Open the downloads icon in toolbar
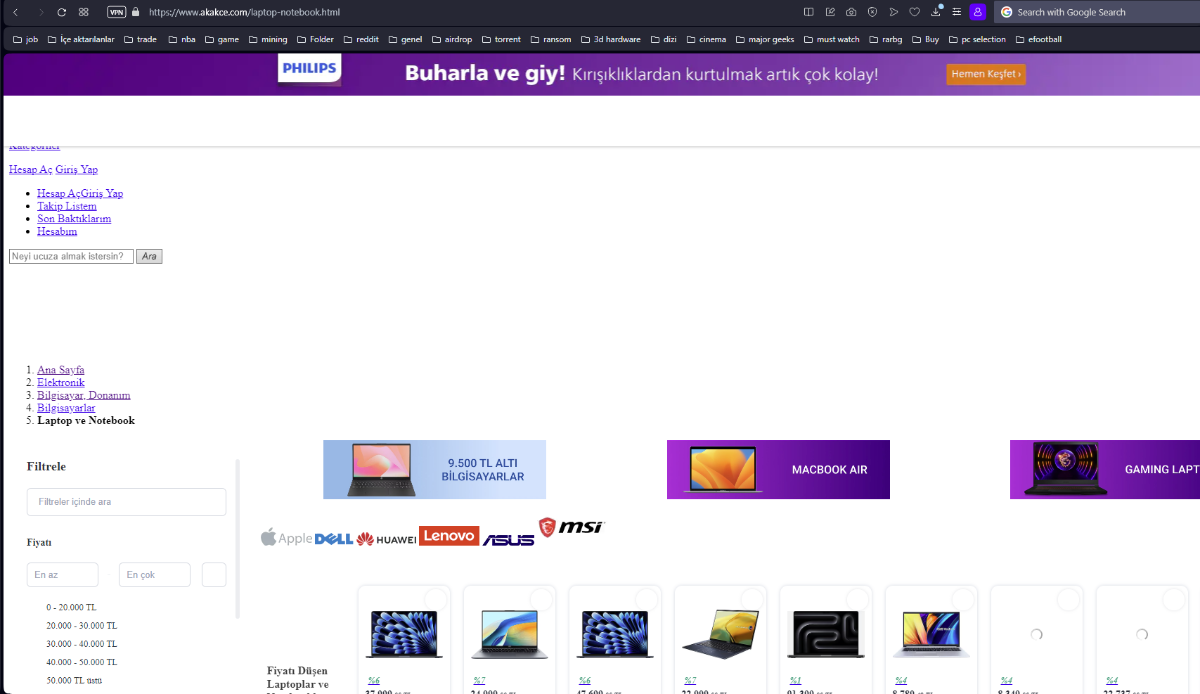The width and height of the screenshot is (1200, 694). click(x=936, y=12)
